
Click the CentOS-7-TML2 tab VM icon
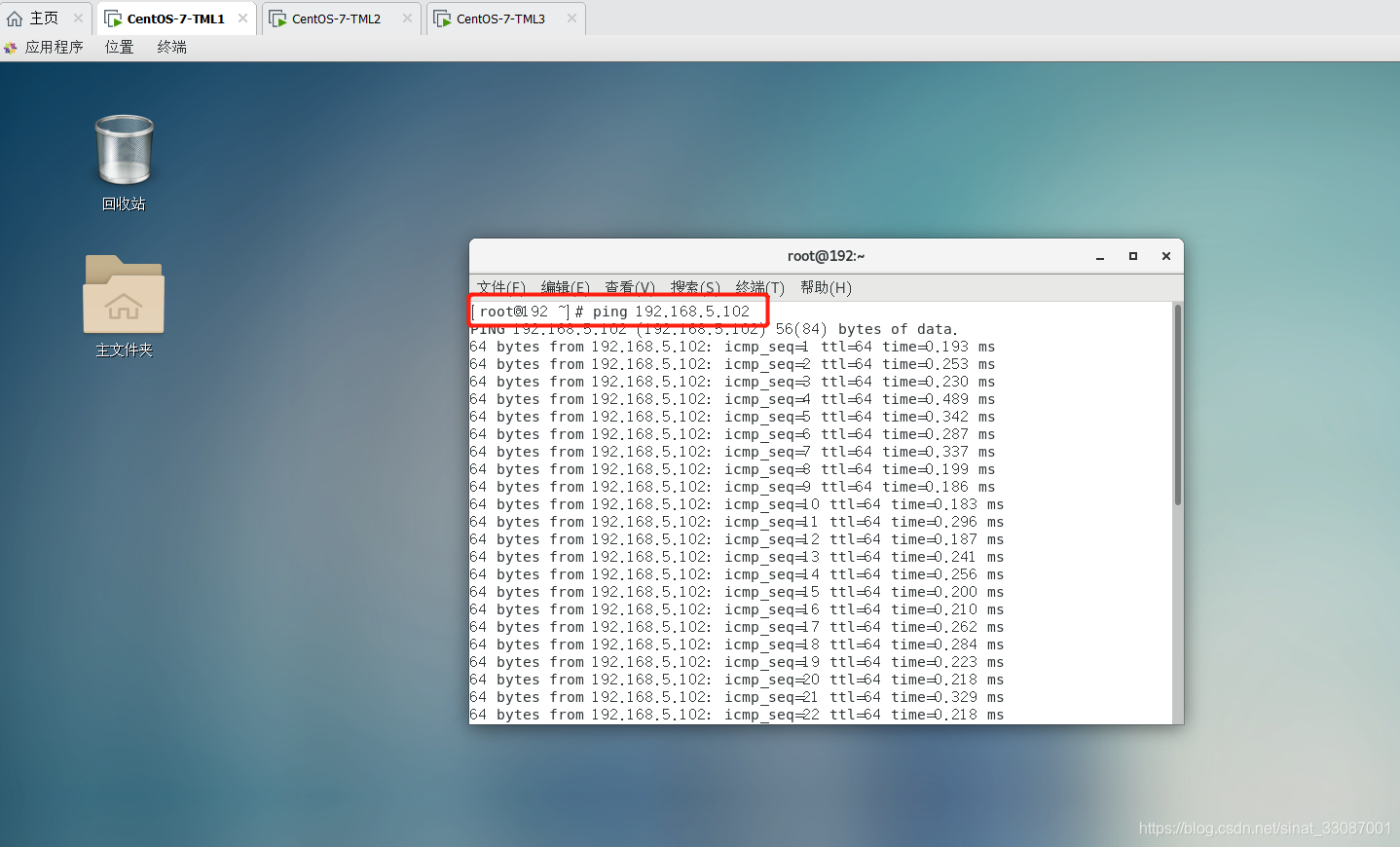pyautogui.click(x=277, y=18)
